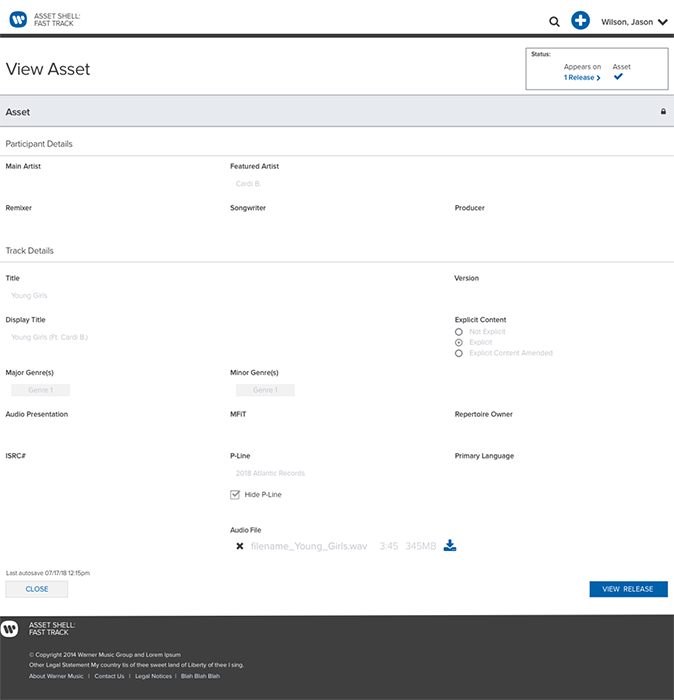This screenshot has width=674, height=700.
Task: Select Explicit Content Amended option
Action: pos(459,353)
